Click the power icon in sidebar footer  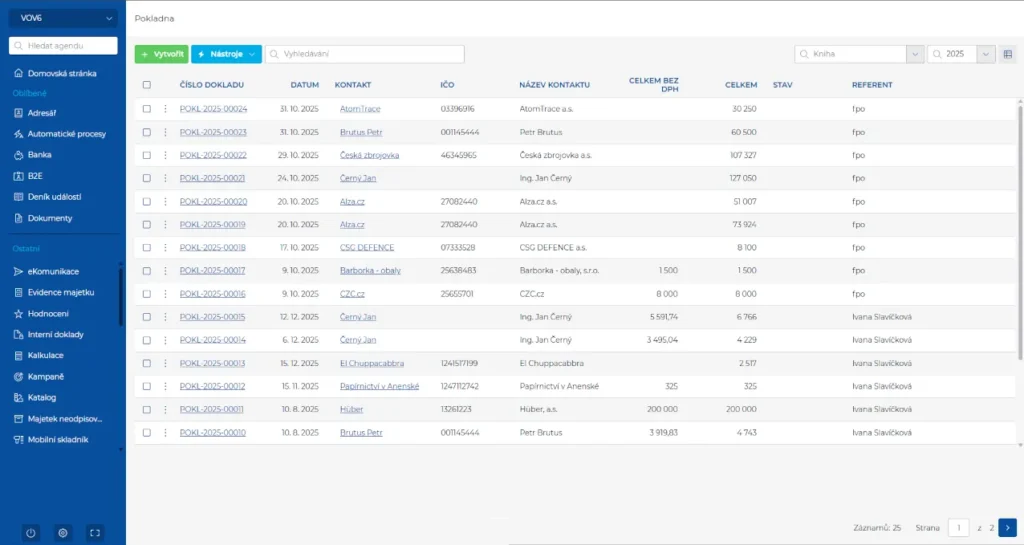(30, 533)
